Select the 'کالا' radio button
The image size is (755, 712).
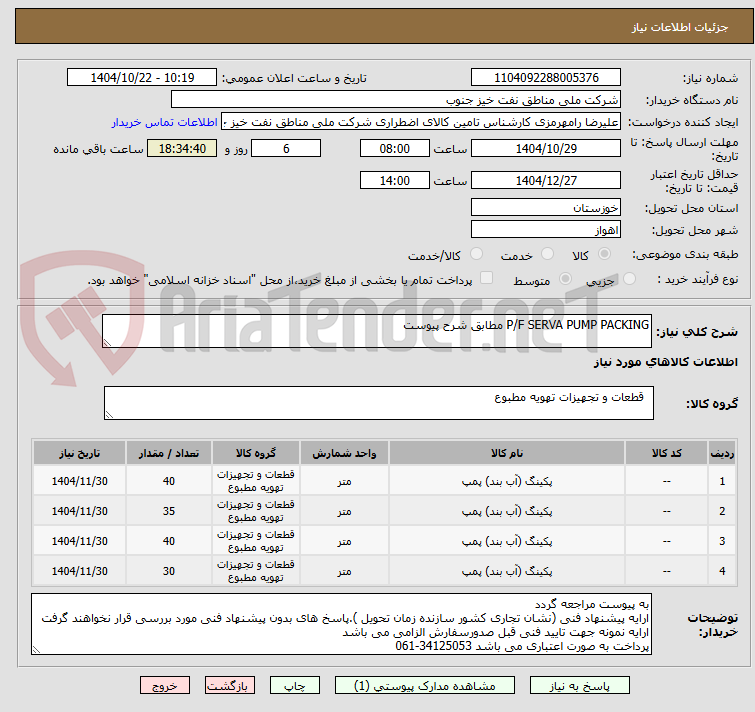point(604,254)
